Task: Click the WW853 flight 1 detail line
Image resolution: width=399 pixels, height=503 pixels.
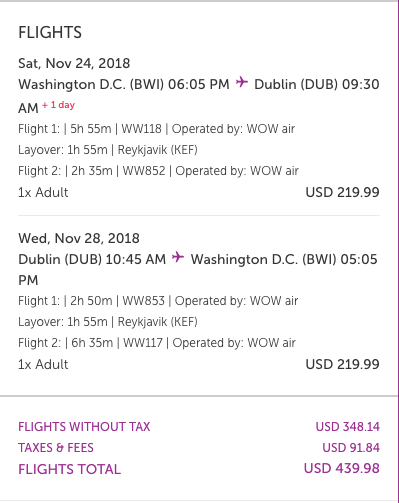Action: 158,301
